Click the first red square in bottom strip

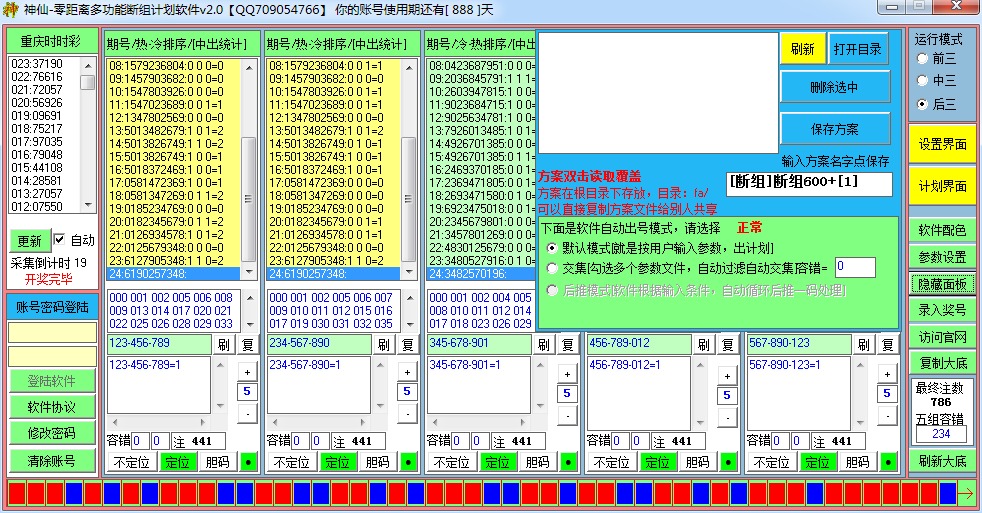[17, 493]
